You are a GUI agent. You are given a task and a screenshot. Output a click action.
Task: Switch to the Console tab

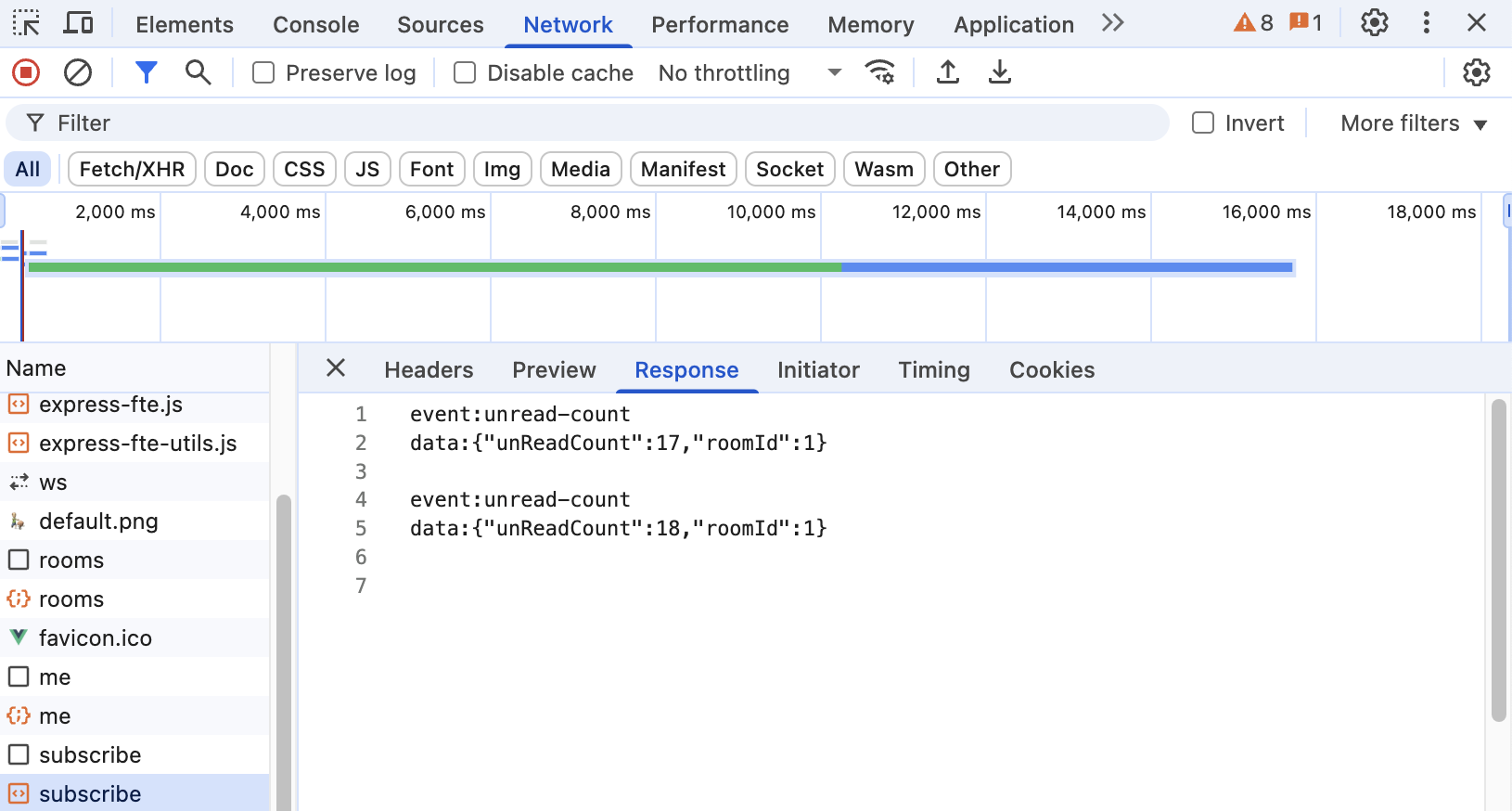(315, 25)
